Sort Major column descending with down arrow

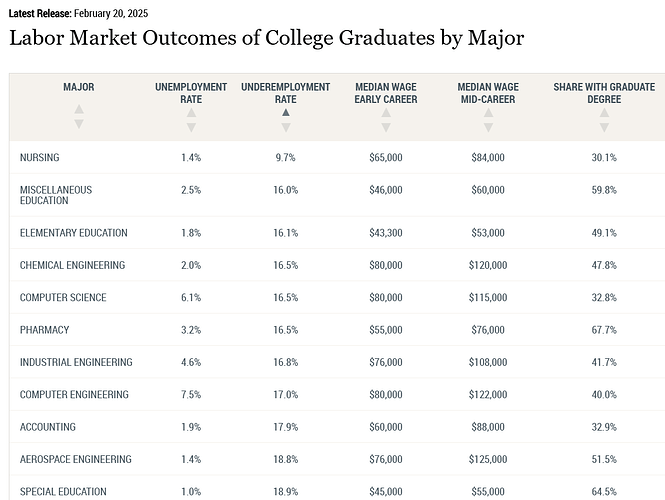pos(79,123)
